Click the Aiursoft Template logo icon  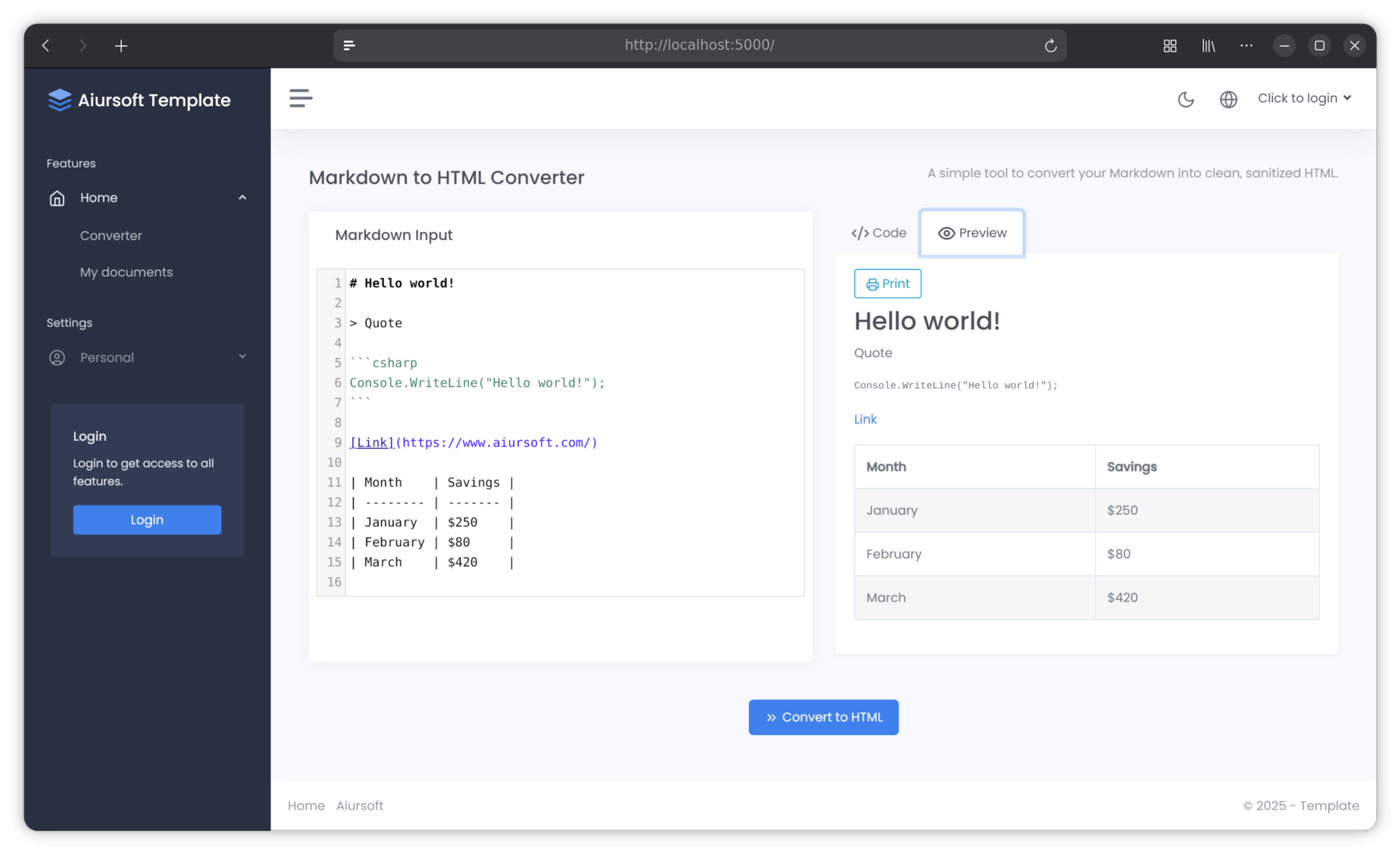(60, 100)
